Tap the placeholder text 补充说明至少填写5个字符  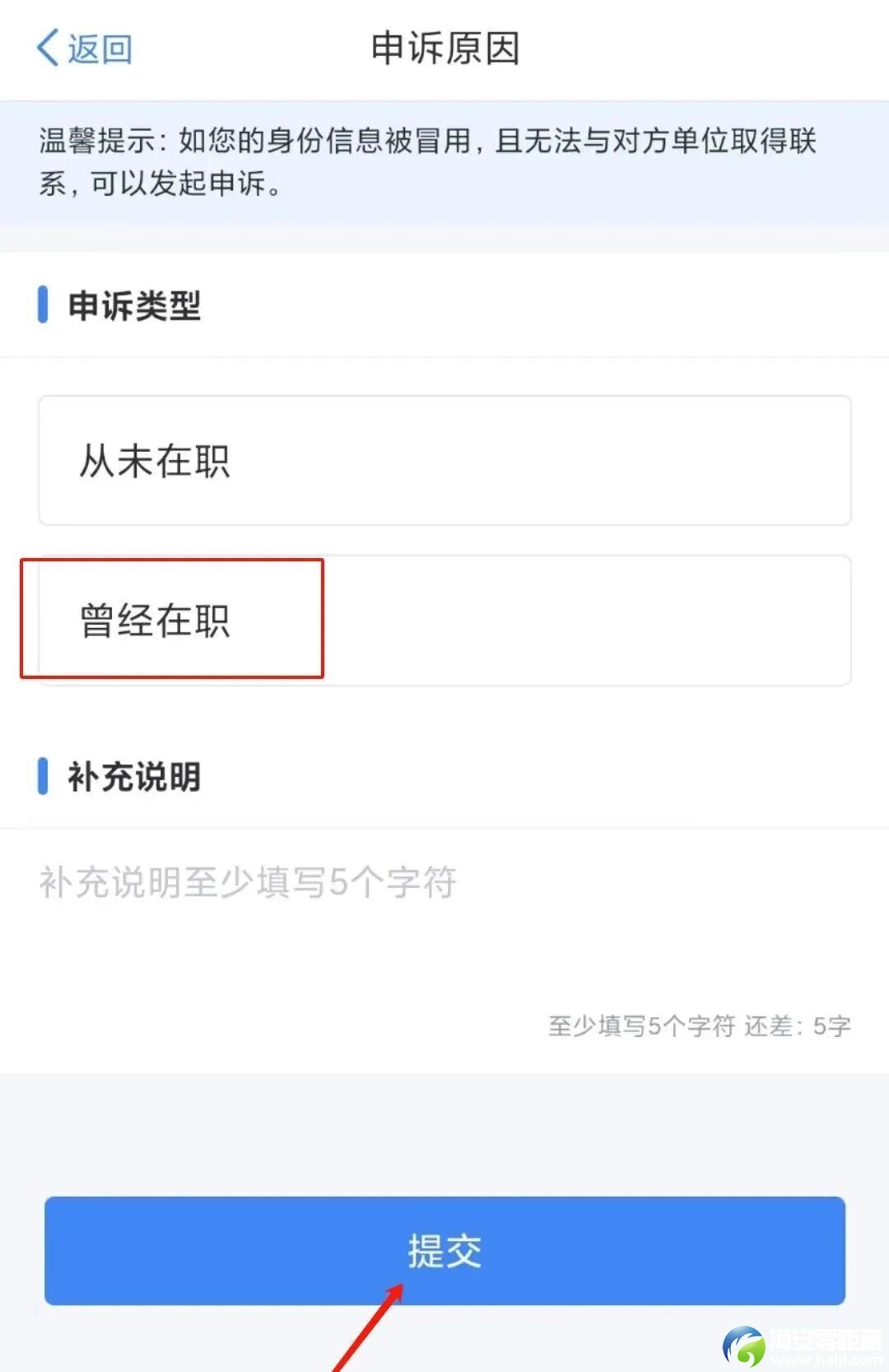click(248, 883)
